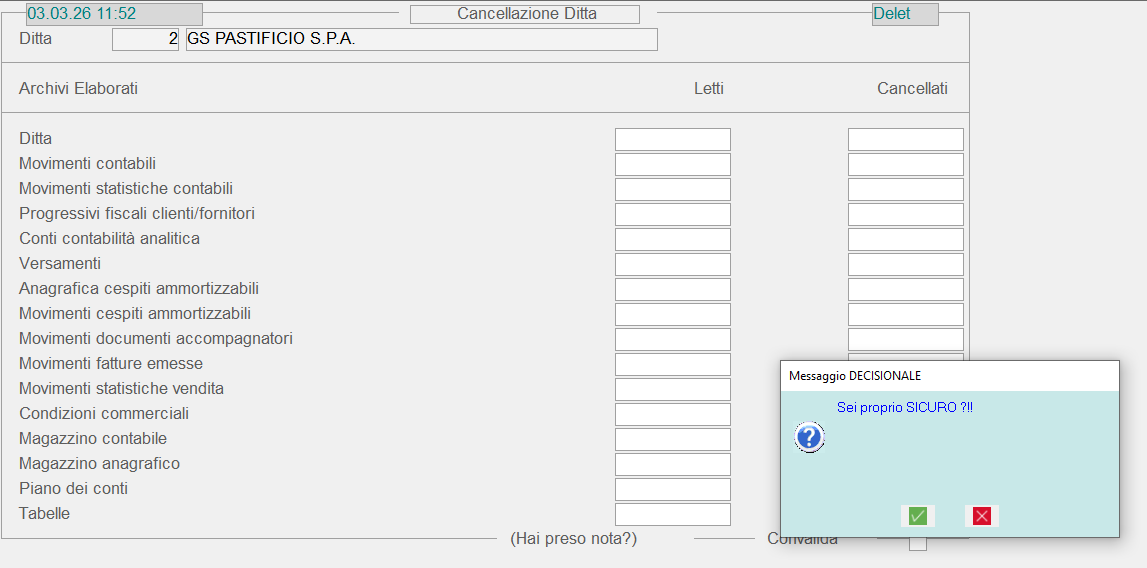The width and height of the screenshot is (1147, 568).
Task: Confirm deletion with the green checkmark
Action: 917,516
